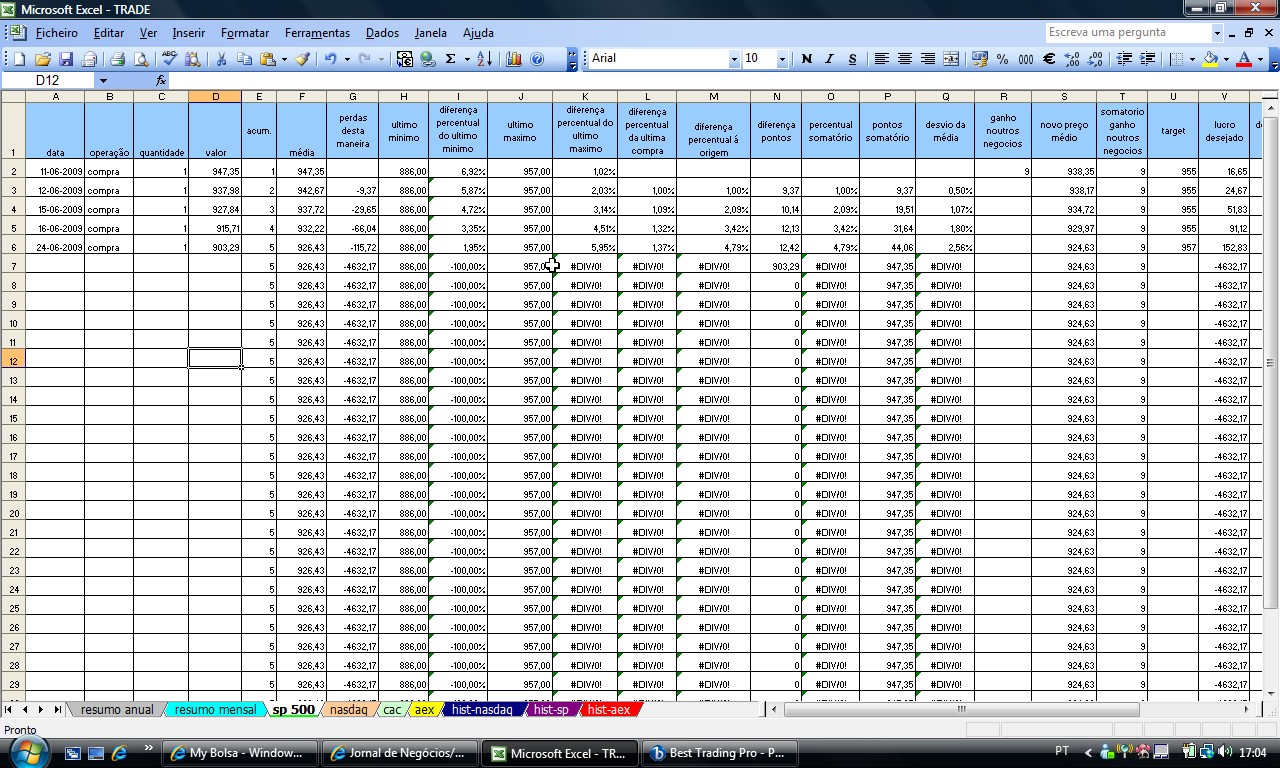Select column D header
Image resolution: width=1280 pixels, height=768 pixels.
[x=214, y=97]
